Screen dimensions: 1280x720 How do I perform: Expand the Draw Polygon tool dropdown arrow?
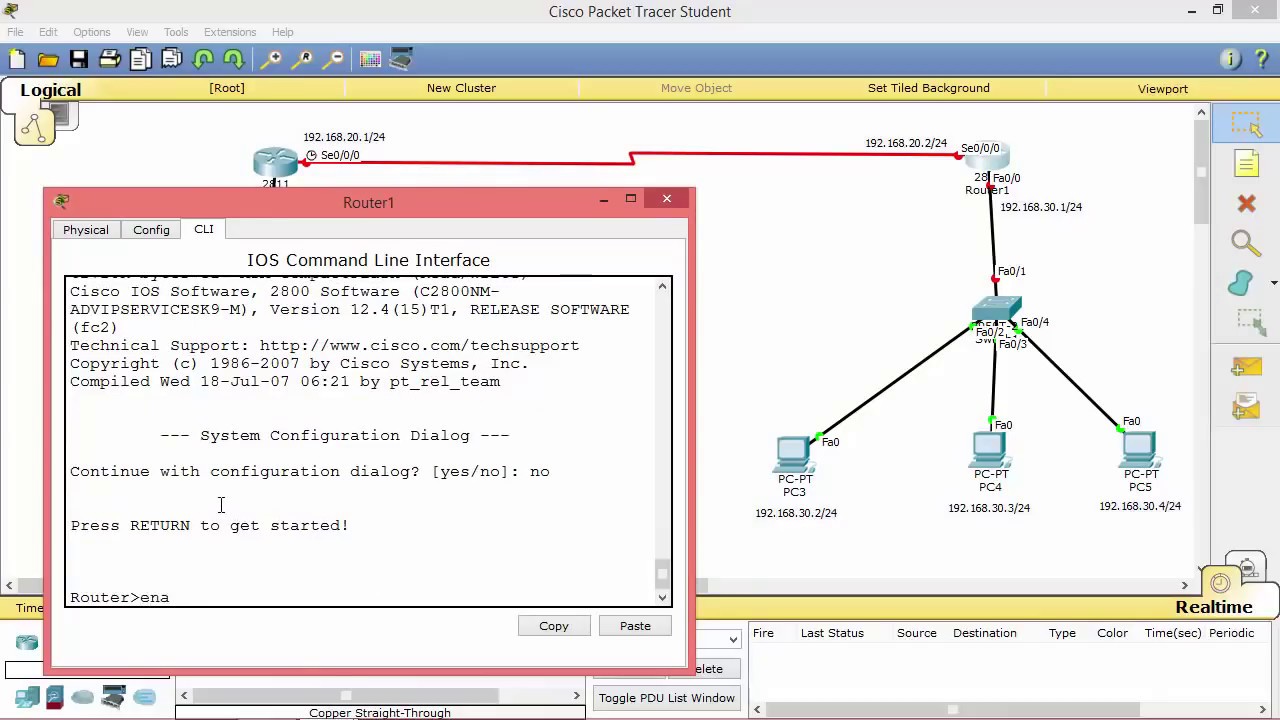tap(1273, 283)
